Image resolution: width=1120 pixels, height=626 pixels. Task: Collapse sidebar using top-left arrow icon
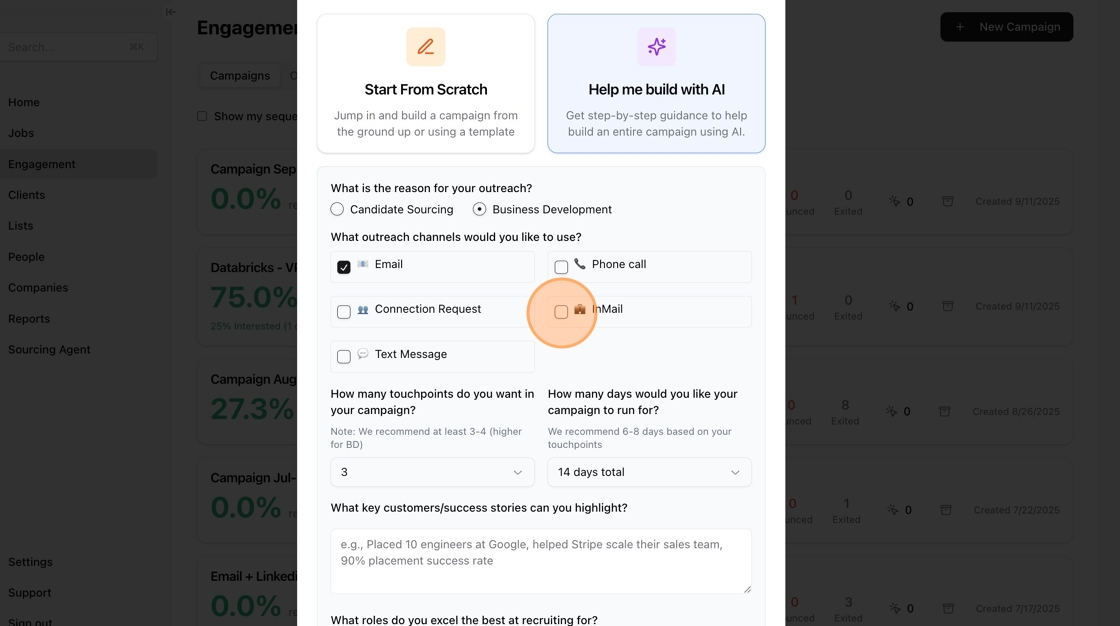click(171, 12)
